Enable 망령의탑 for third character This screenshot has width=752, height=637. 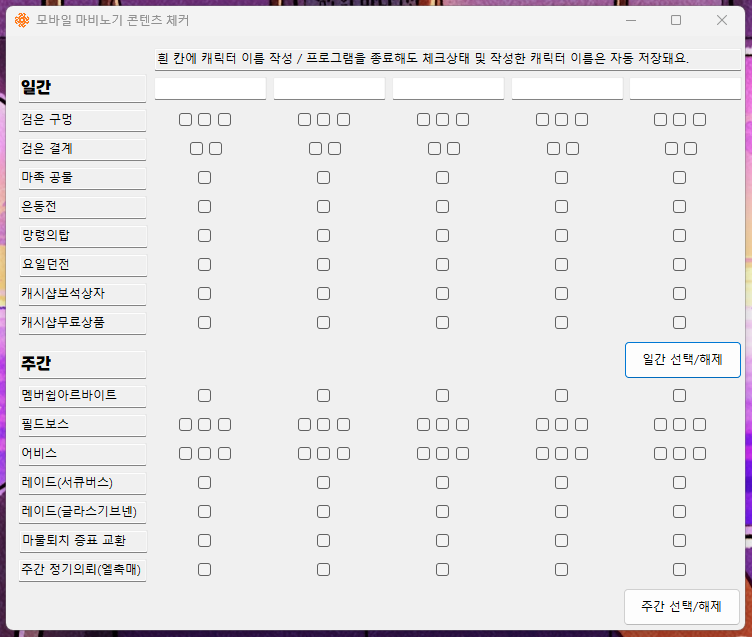(x=443, y=236)
